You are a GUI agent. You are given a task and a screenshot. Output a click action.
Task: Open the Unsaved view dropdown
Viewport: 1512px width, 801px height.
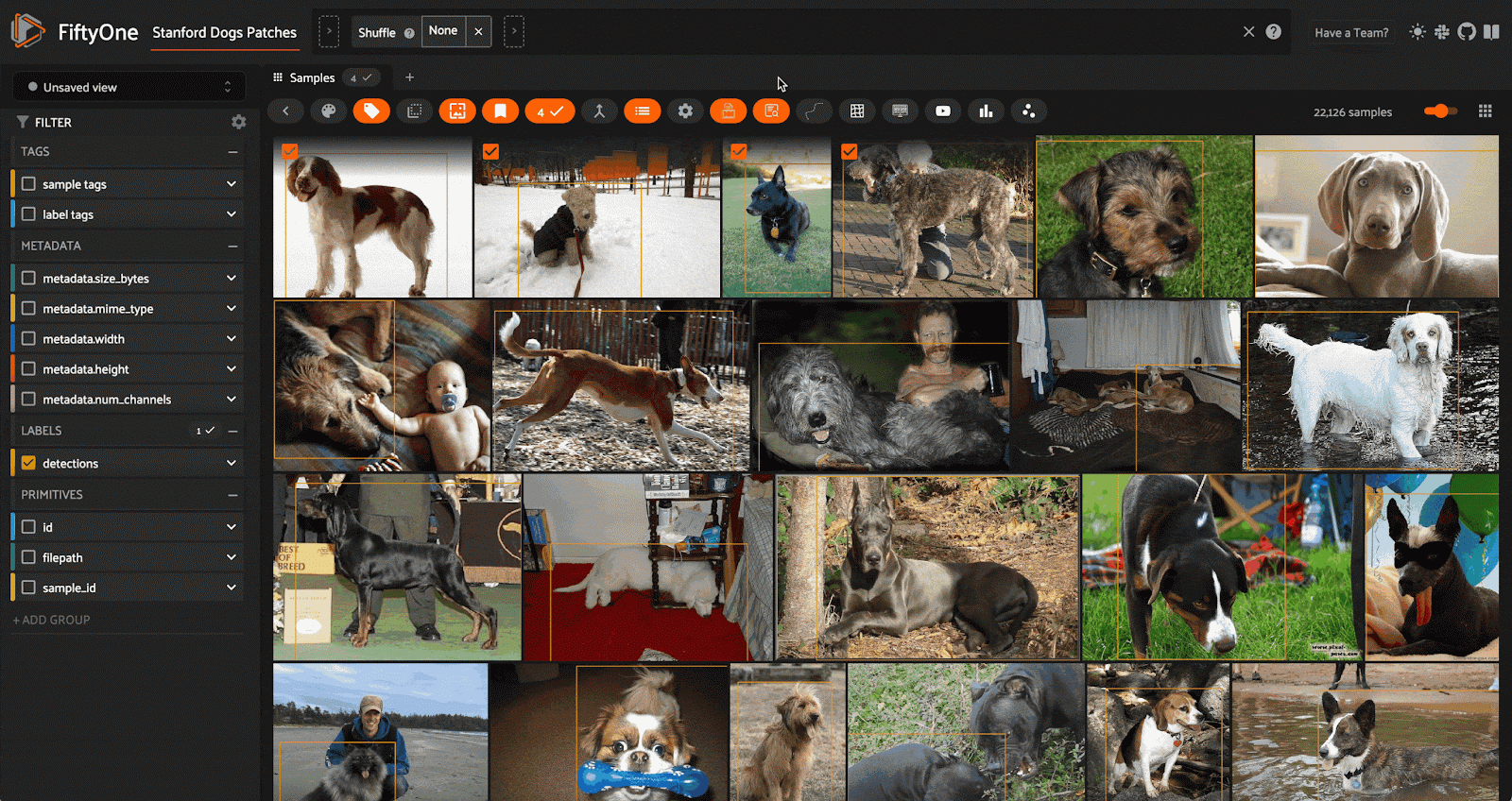tap(129, 87)
